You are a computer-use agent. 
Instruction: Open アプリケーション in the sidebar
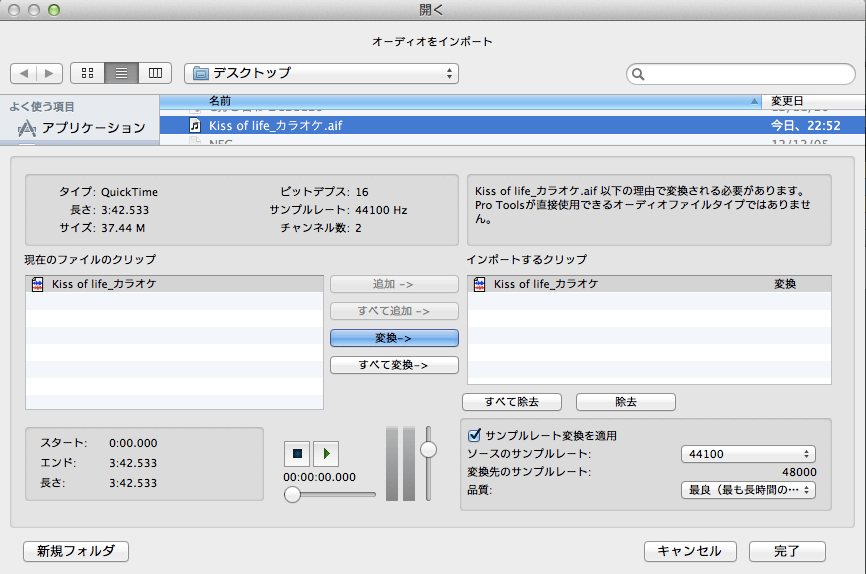pos(81,128)
